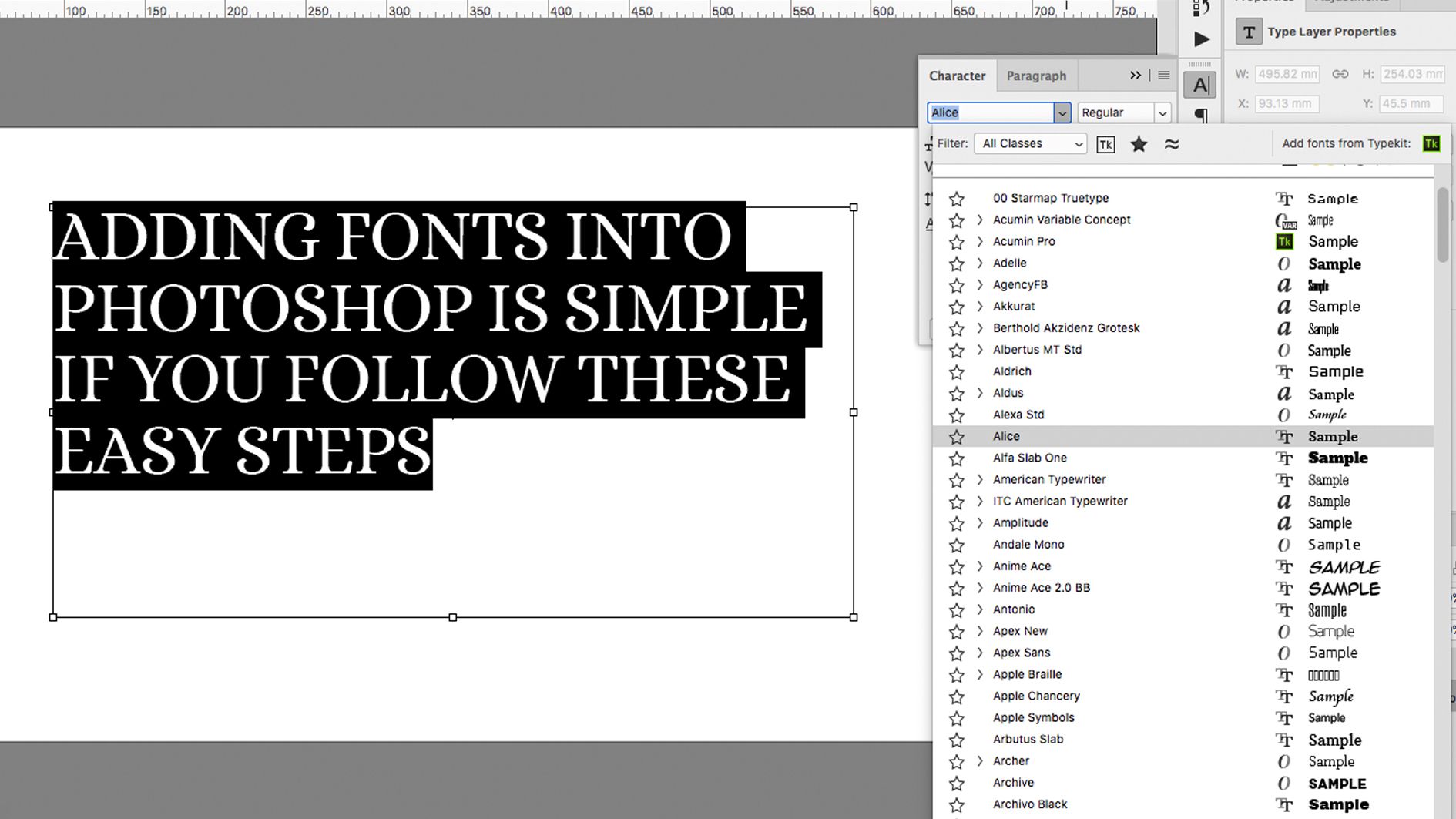Click the Tk Typekit filter icon
Viewport: 1456px width, 819px height.
click(1105, 144)
